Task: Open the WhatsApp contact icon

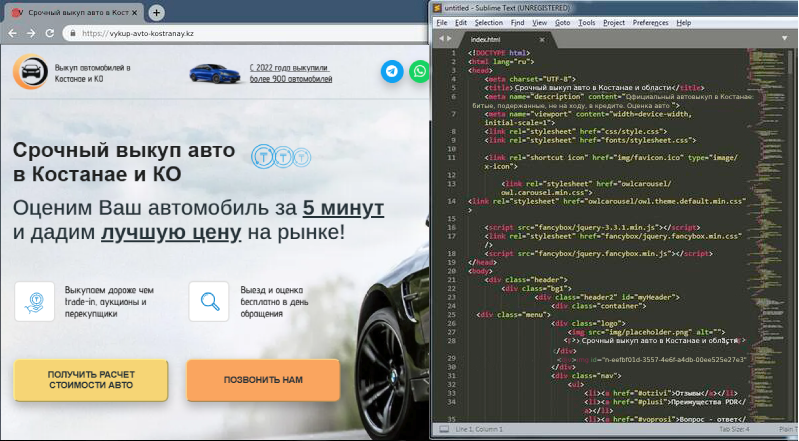Action: click(x=419, y=71)
